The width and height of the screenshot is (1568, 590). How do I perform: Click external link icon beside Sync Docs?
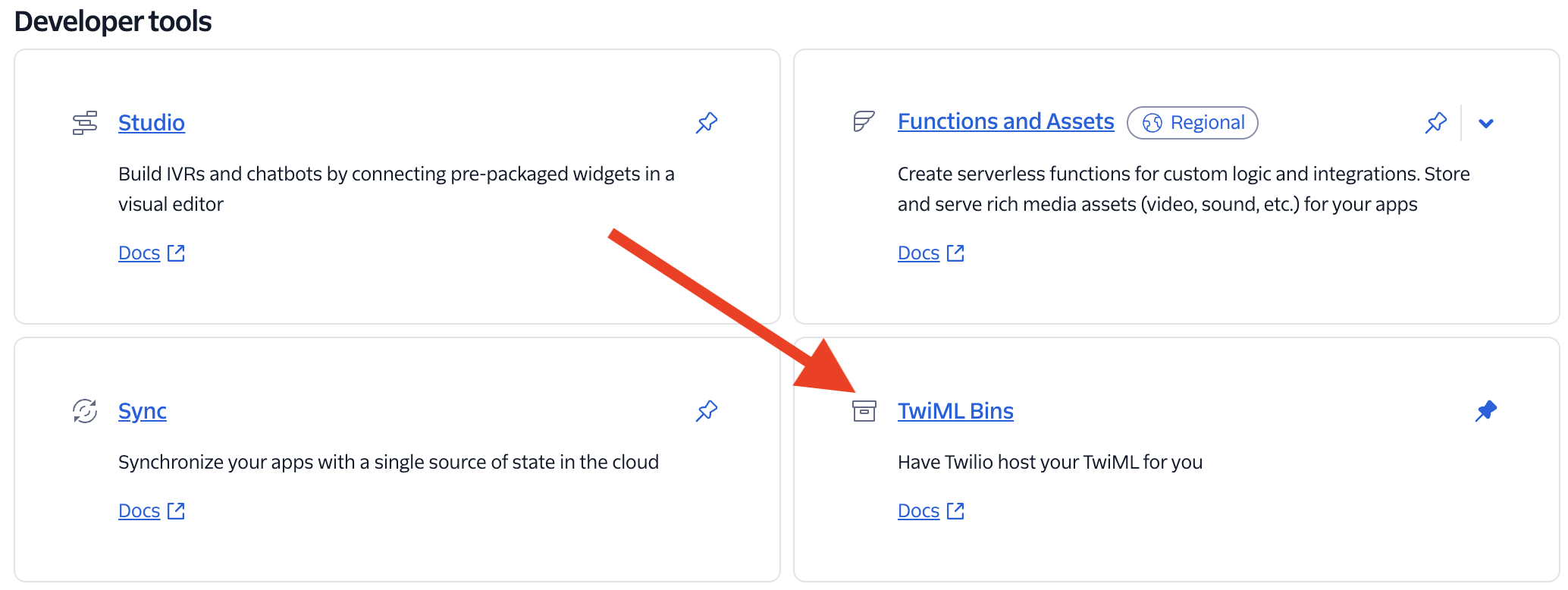click(x=176, y=511)
